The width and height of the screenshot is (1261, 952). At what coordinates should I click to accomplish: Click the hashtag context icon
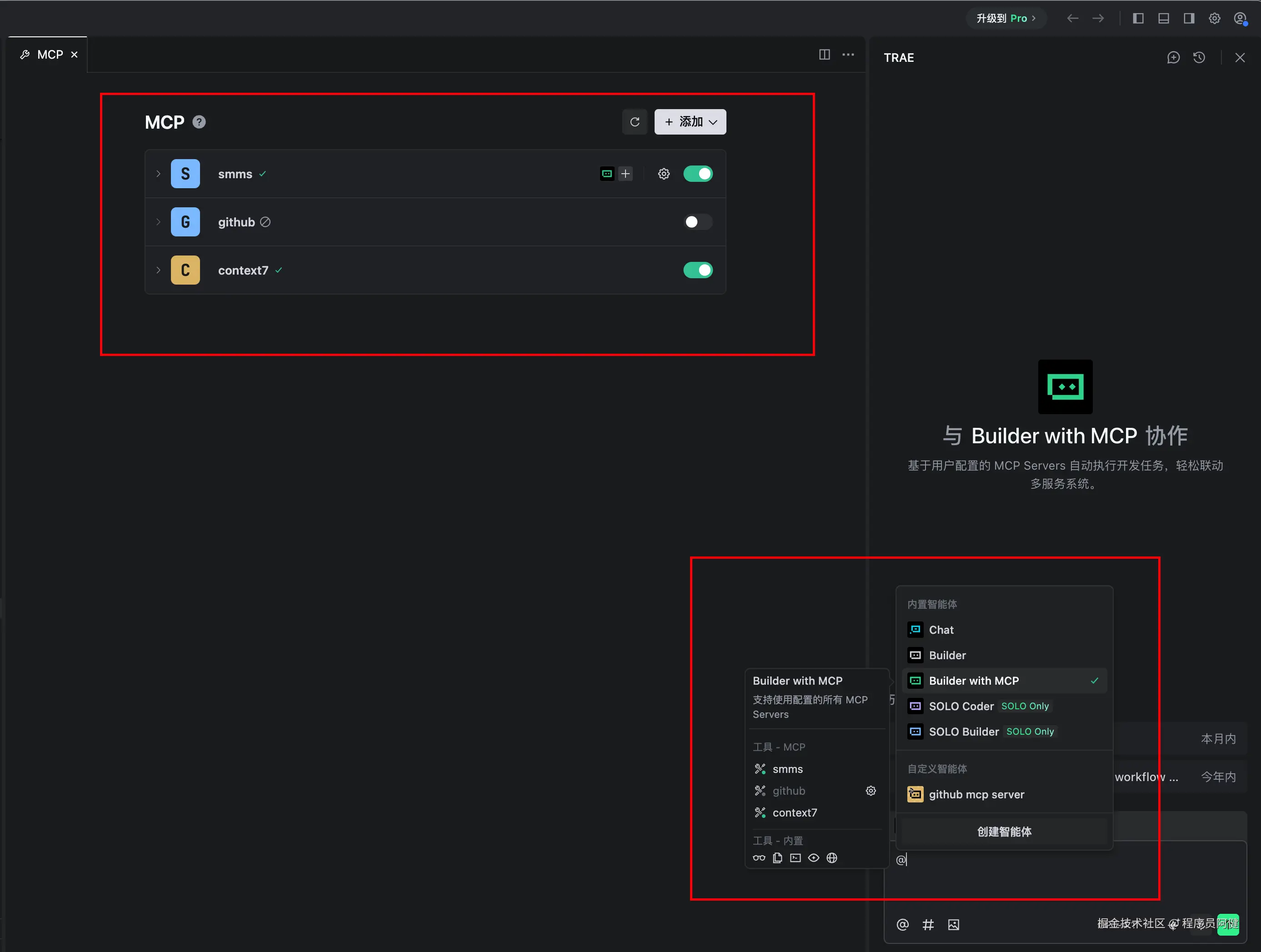point(928,925)
